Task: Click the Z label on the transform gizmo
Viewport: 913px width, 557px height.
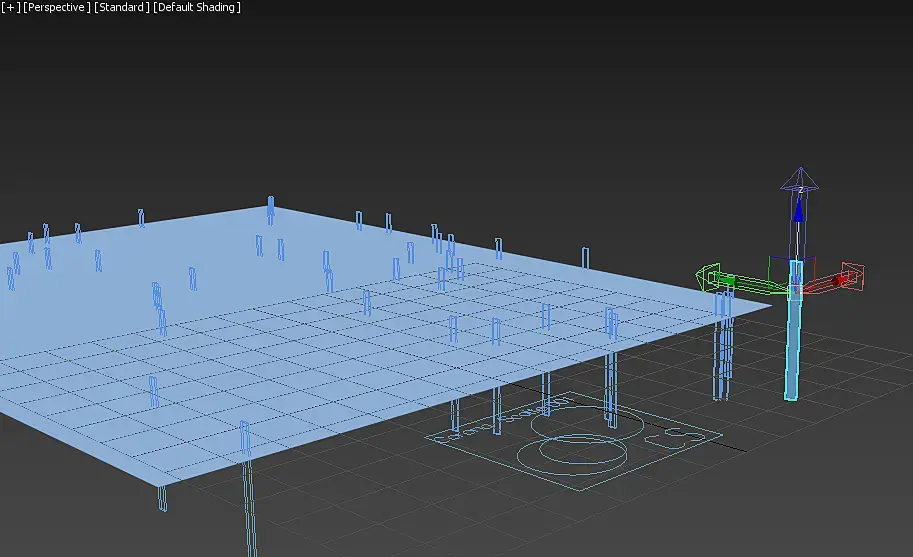Action: click(800, 188)
